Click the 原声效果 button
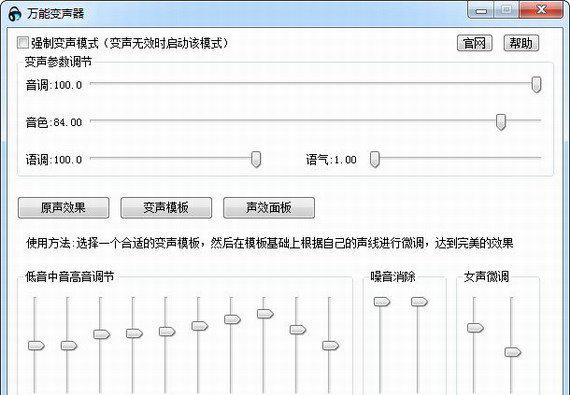 (63, 207)
